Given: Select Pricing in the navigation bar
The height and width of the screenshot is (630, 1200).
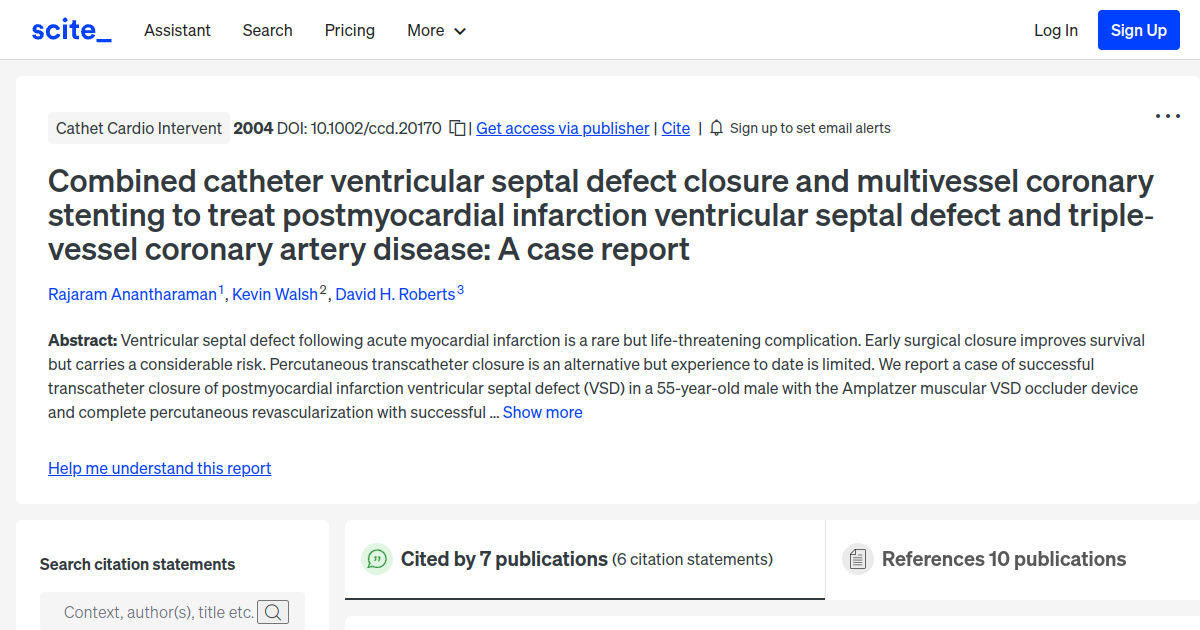Looking at the screenshot, I should click(349, 31).
